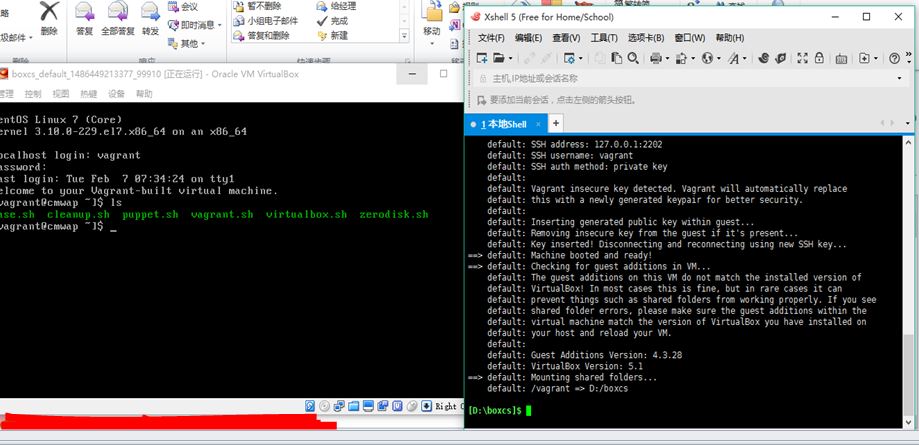The height and width of the screenshot is (445, 919).
Task: Click VirtualBox hard disk status icon
Action: point(311,406)
